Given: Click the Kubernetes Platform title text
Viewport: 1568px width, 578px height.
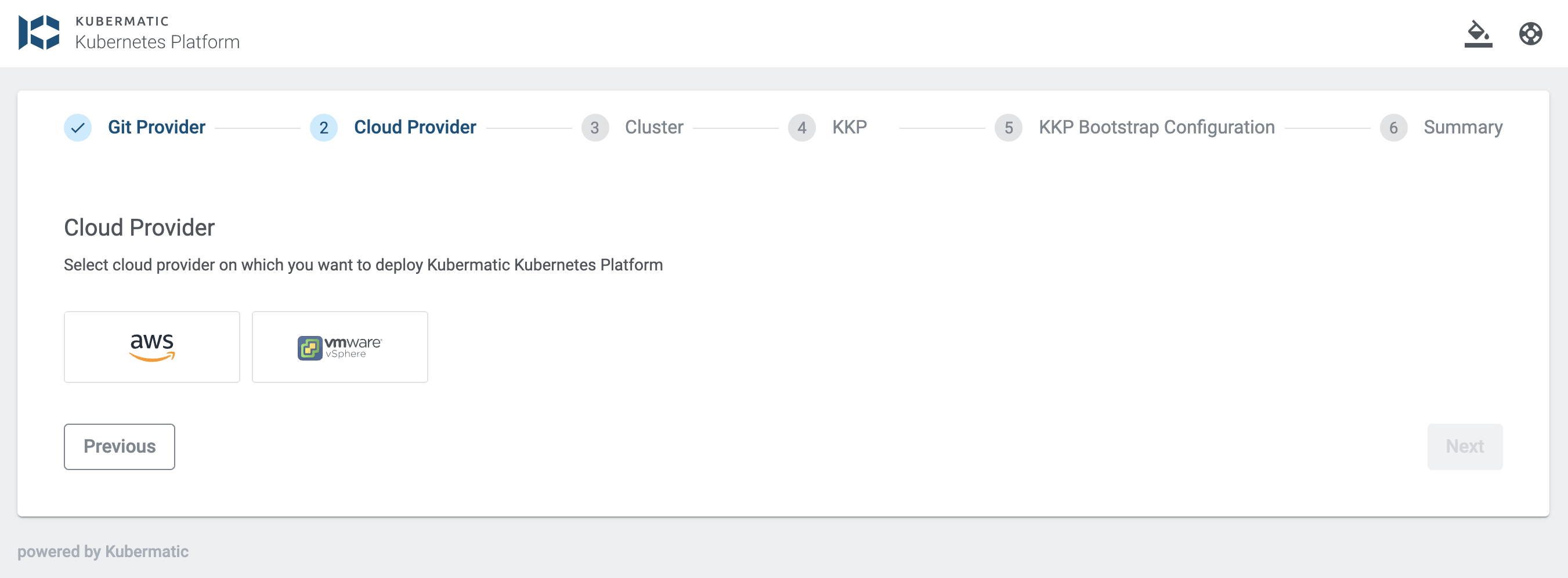Looking at the screenshot, I should [x=157, y=42].
